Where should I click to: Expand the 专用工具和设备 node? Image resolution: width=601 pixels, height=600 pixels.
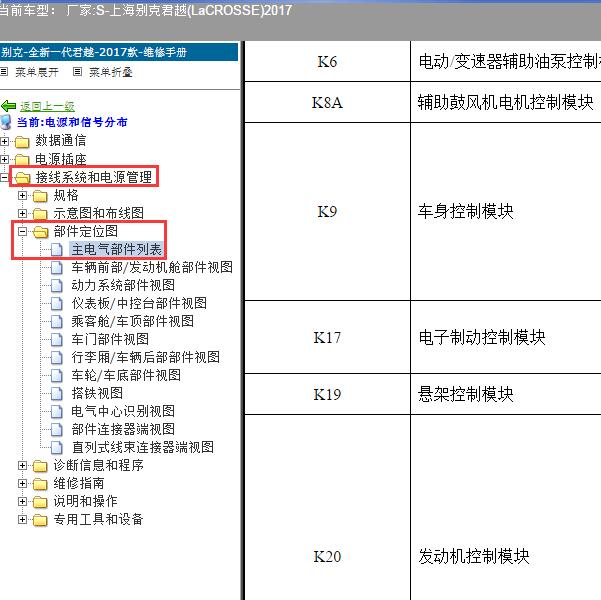(x=22, y=519)
